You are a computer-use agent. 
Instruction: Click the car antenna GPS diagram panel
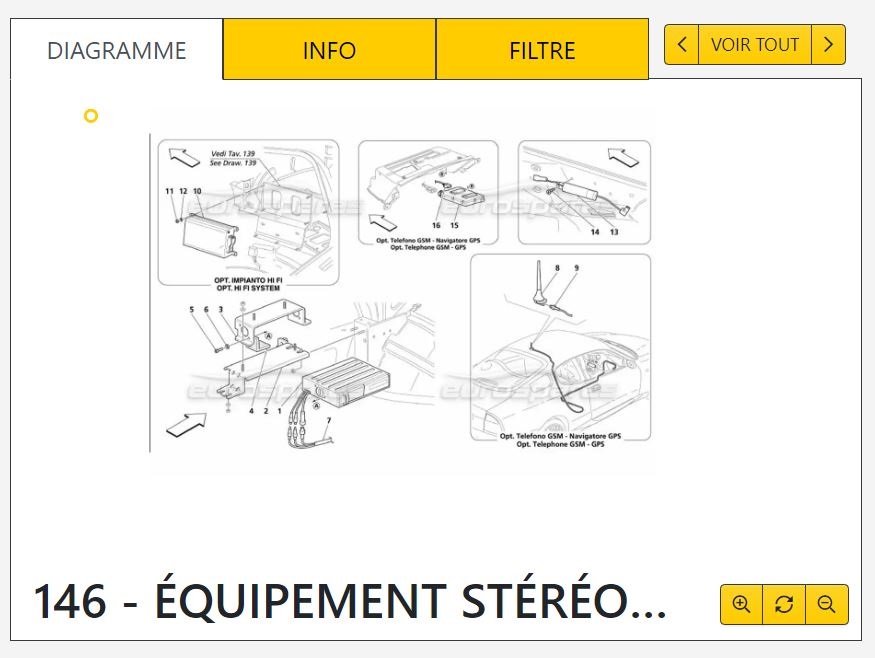[x=560, y=348]
